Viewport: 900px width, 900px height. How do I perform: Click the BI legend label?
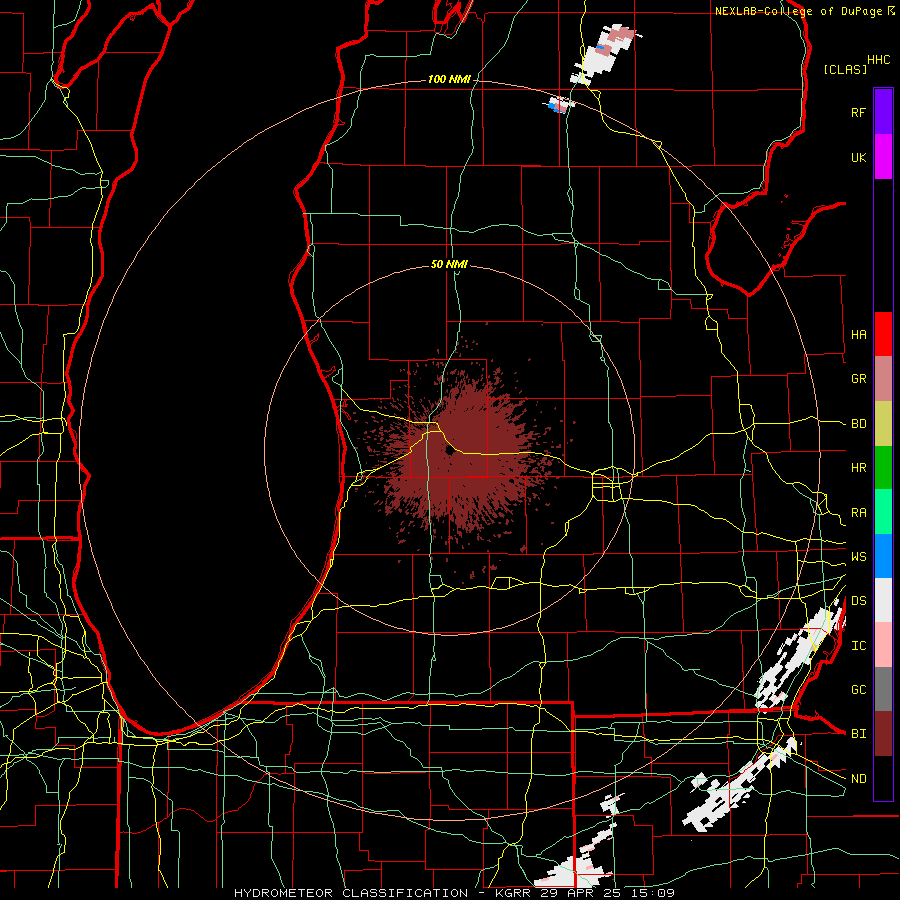(x=859, y=734)
